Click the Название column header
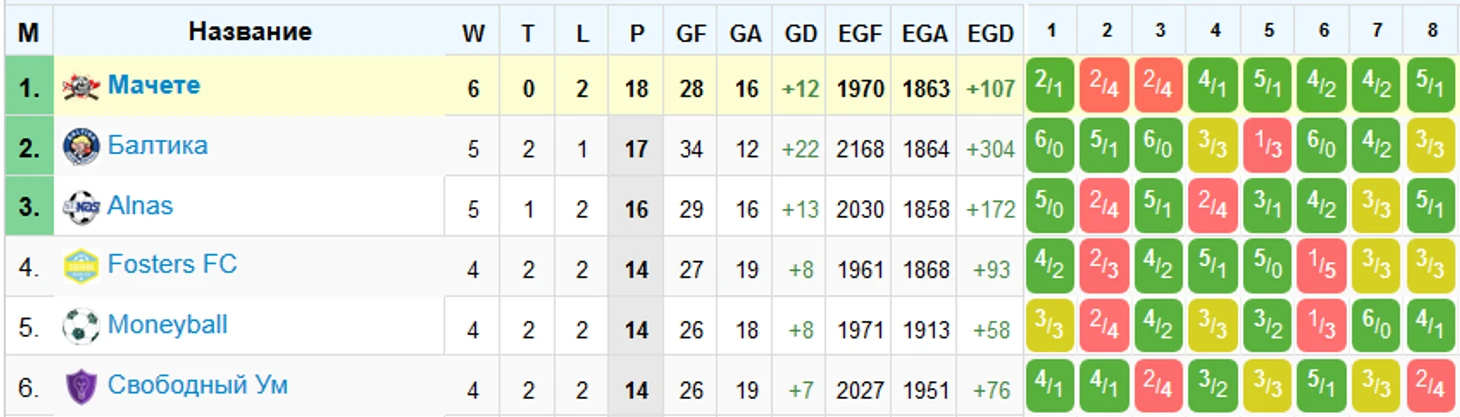 [x=250, y=32]
